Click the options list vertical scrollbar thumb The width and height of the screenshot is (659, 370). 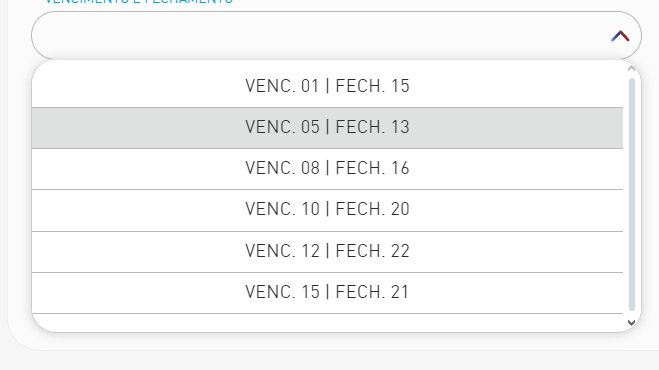[x=631, y=194]
